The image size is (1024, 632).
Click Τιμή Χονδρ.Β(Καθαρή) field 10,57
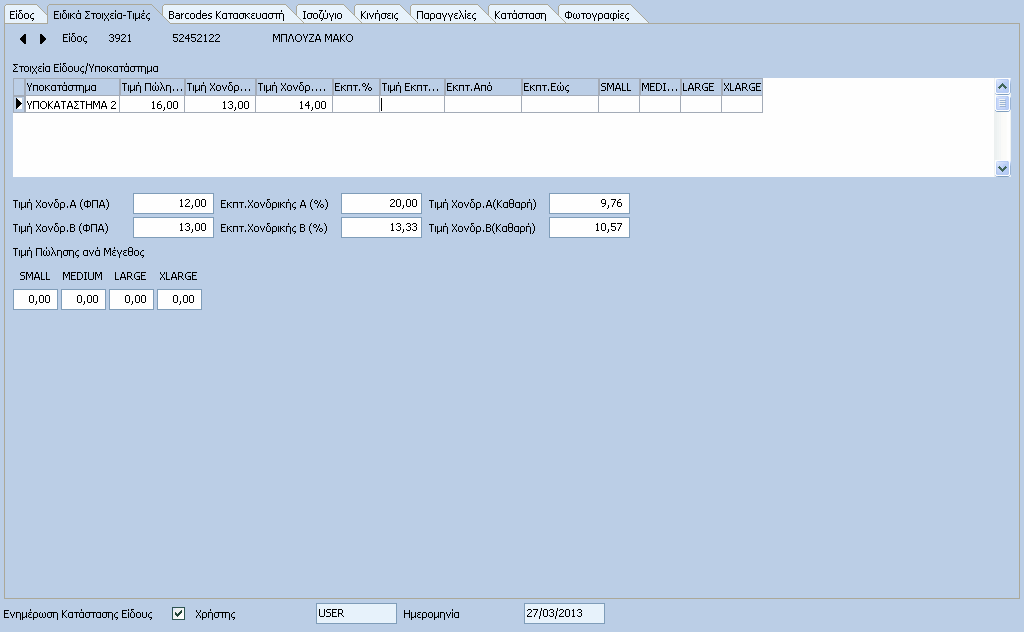point(589,227)
